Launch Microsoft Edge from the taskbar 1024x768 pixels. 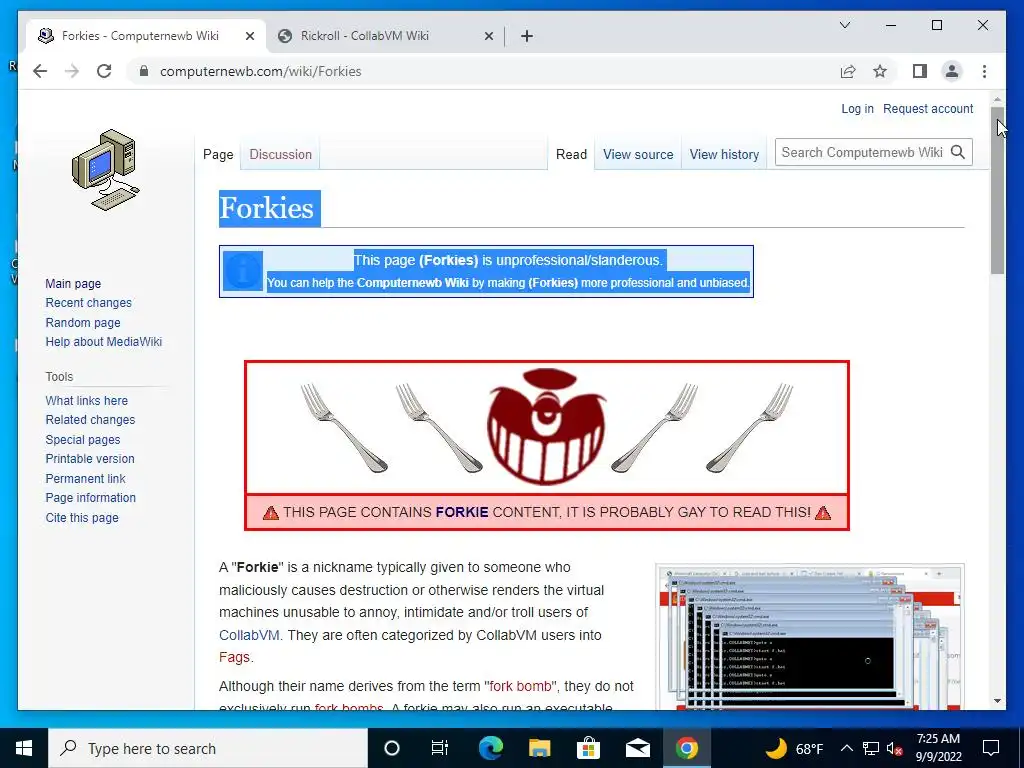pos(490,748)
